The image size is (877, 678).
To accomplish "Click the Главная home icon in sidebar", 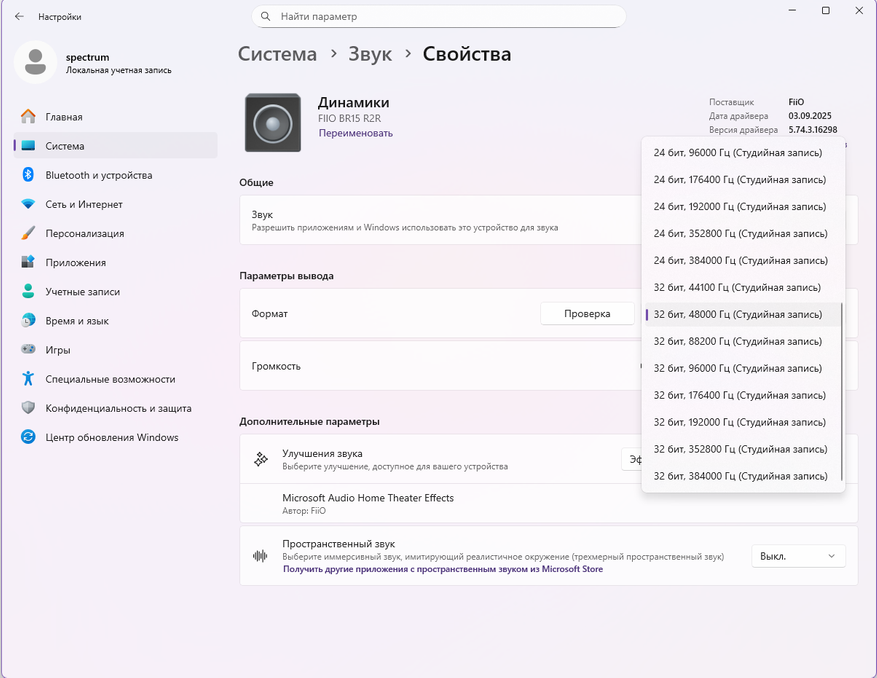I will click(28, 117).
